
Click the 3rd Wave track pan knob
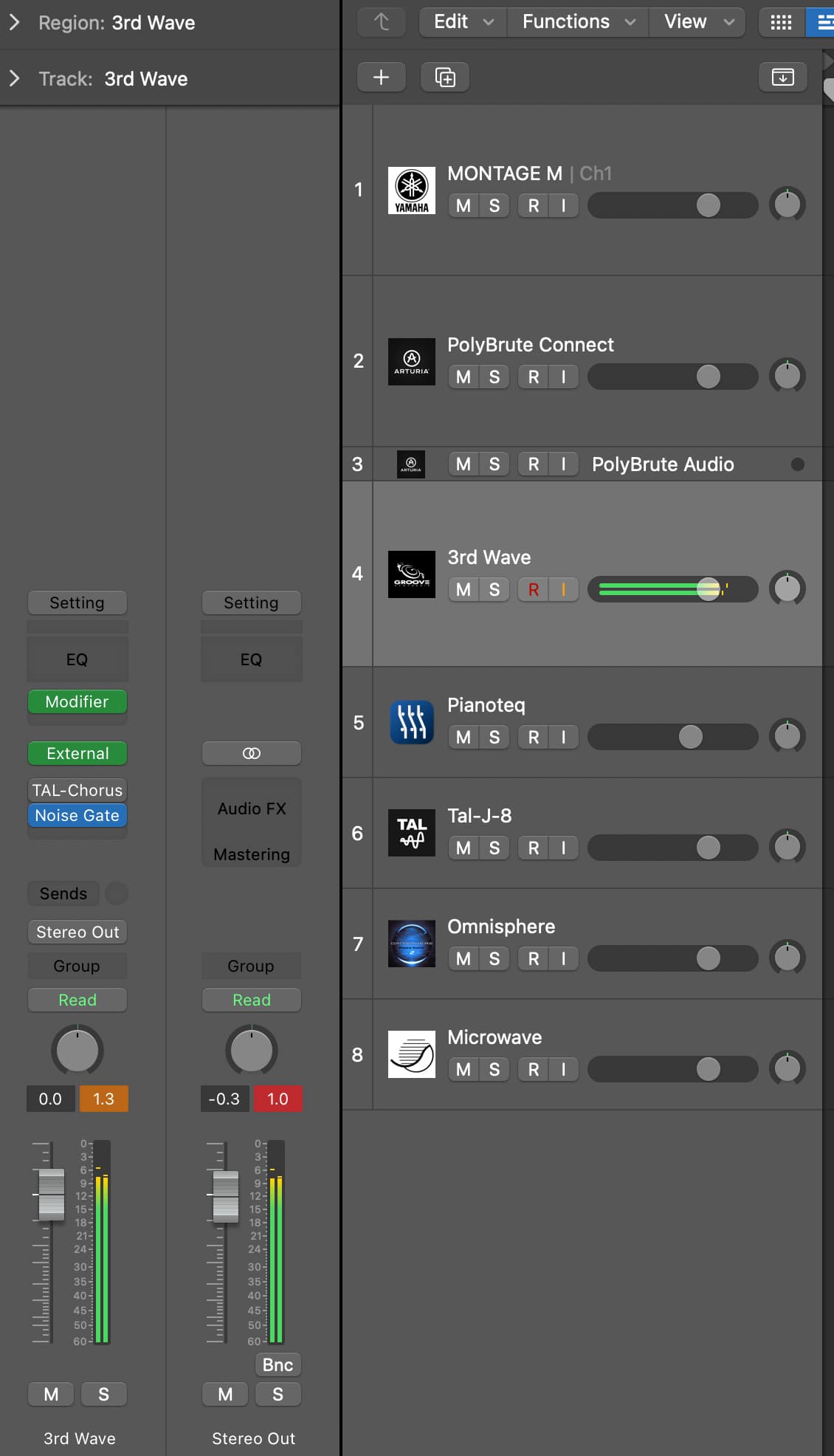[788, 589]
